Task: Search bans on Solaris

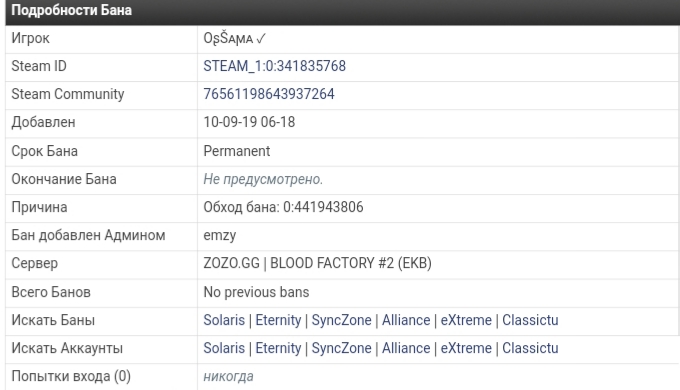Action: 224,320
